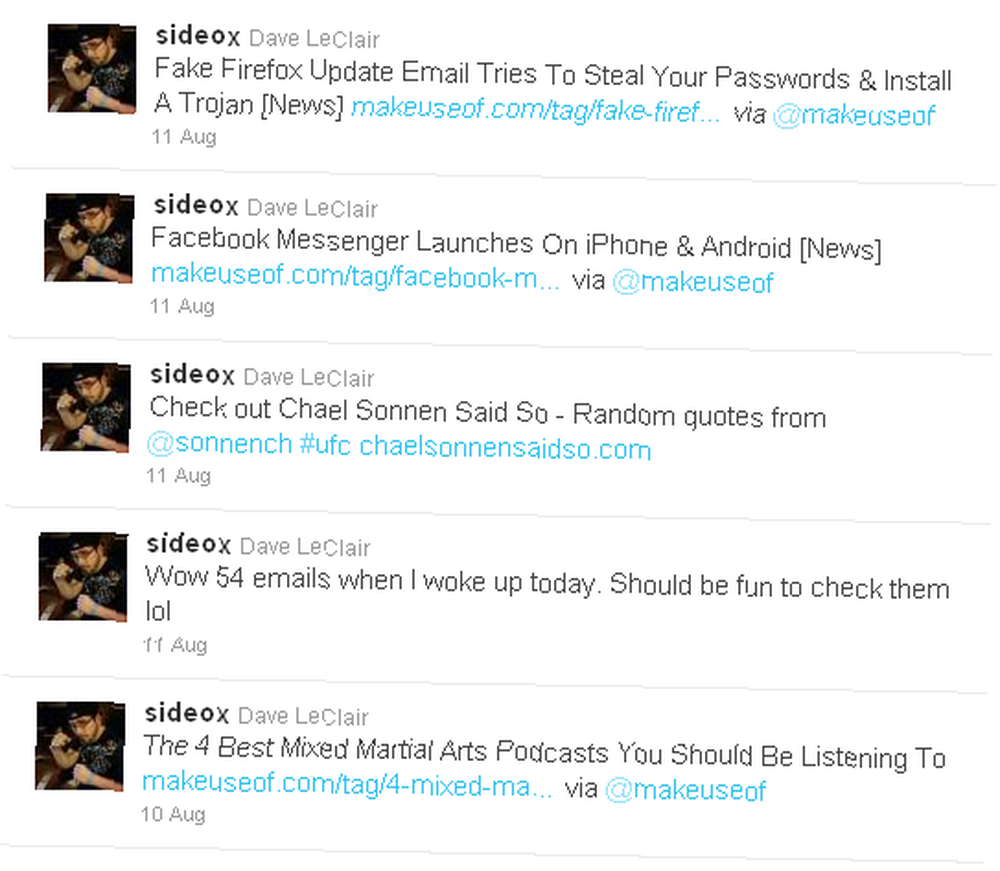Open avatar on Chael Sonnen tweet

[85, 407]
